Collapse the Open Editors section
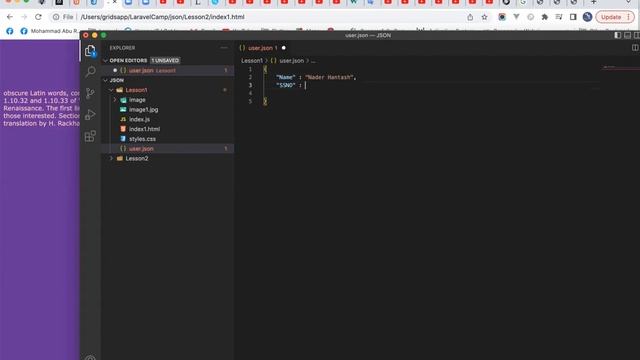 pyautogui.click(x=106, y=60)
